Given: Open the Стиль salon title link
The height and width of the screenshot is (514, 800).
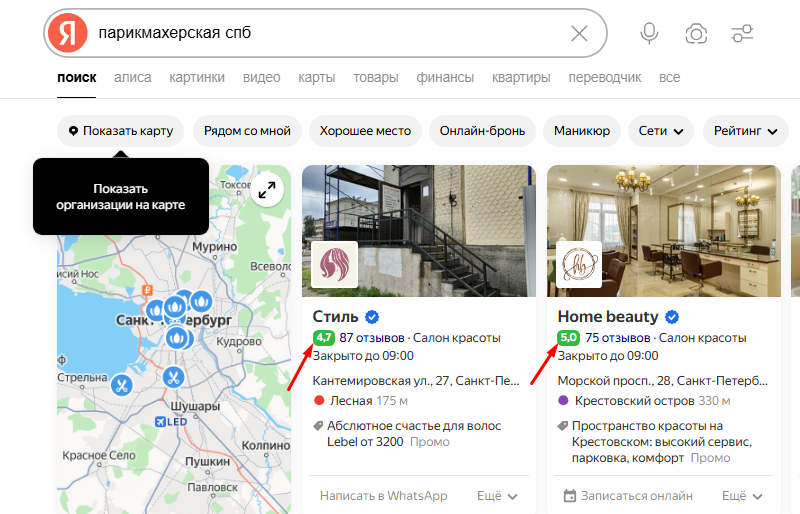Looking at the screenshot, I should (335, 316).
